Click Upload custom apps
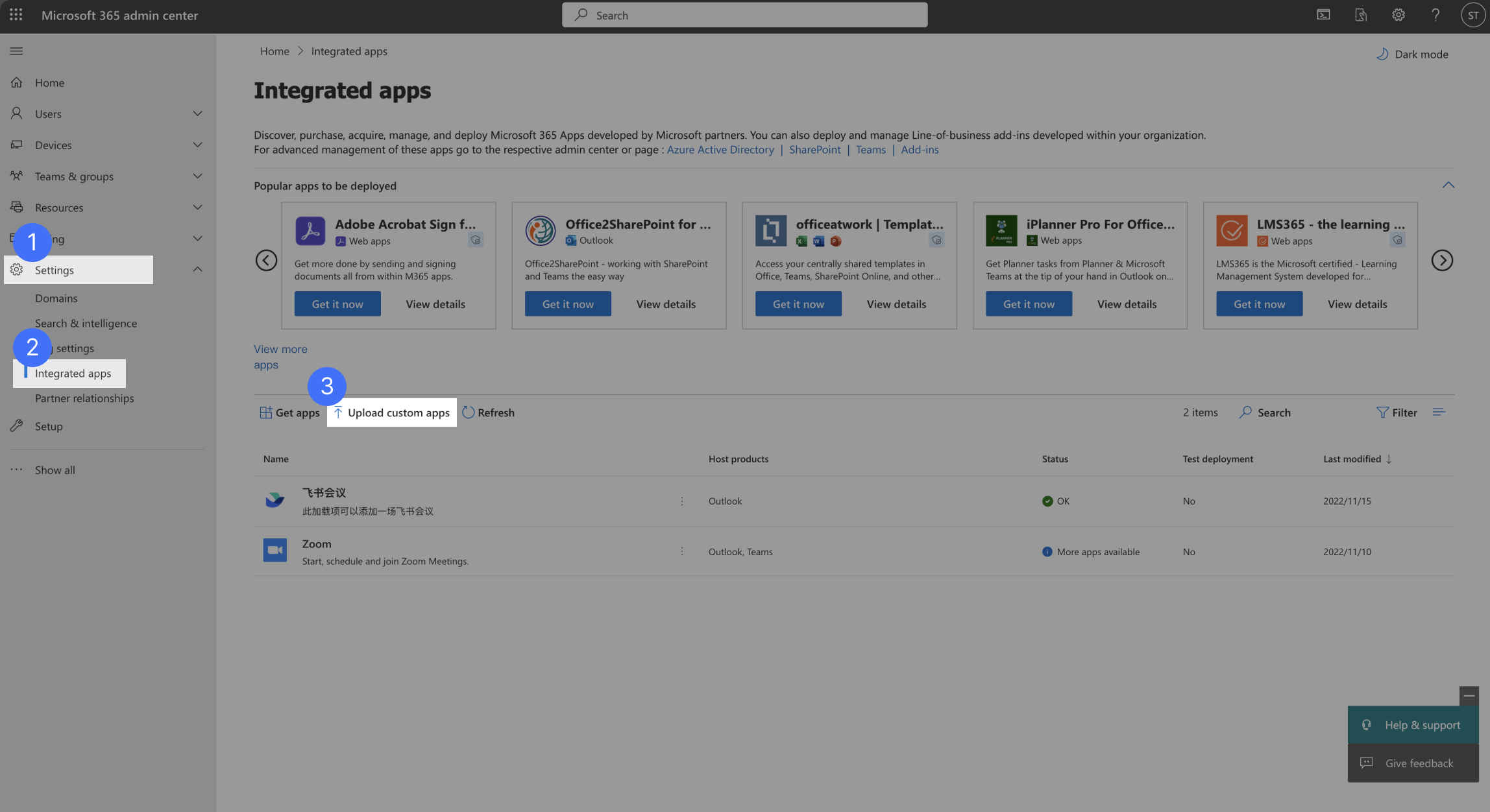The image size is (1490, 812). click(x=391, y=412)
